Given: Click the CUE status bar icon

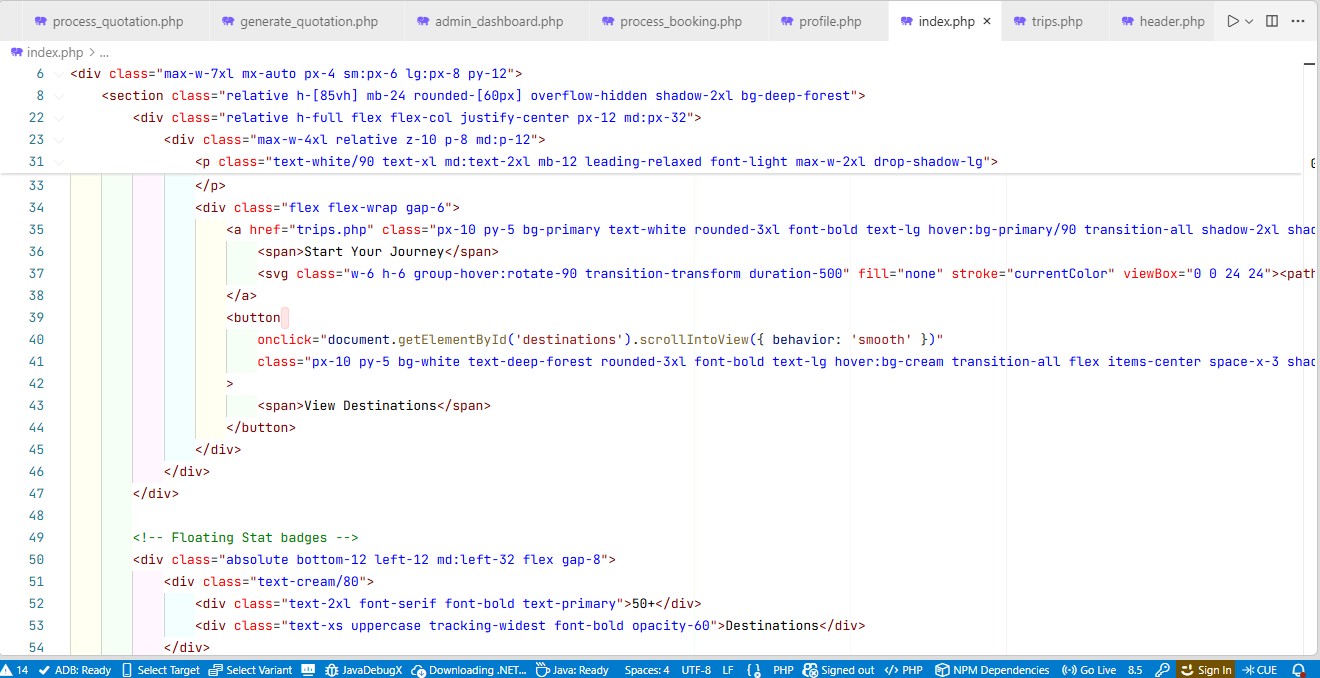Looking at the screenshot, I should point(1260,669).
